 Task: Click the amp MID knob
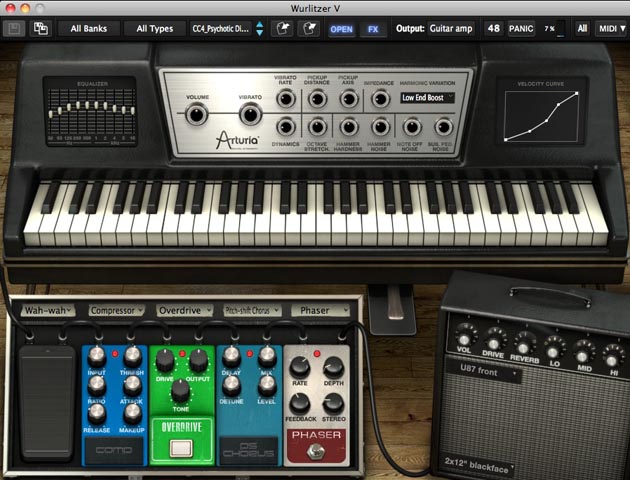582,355
